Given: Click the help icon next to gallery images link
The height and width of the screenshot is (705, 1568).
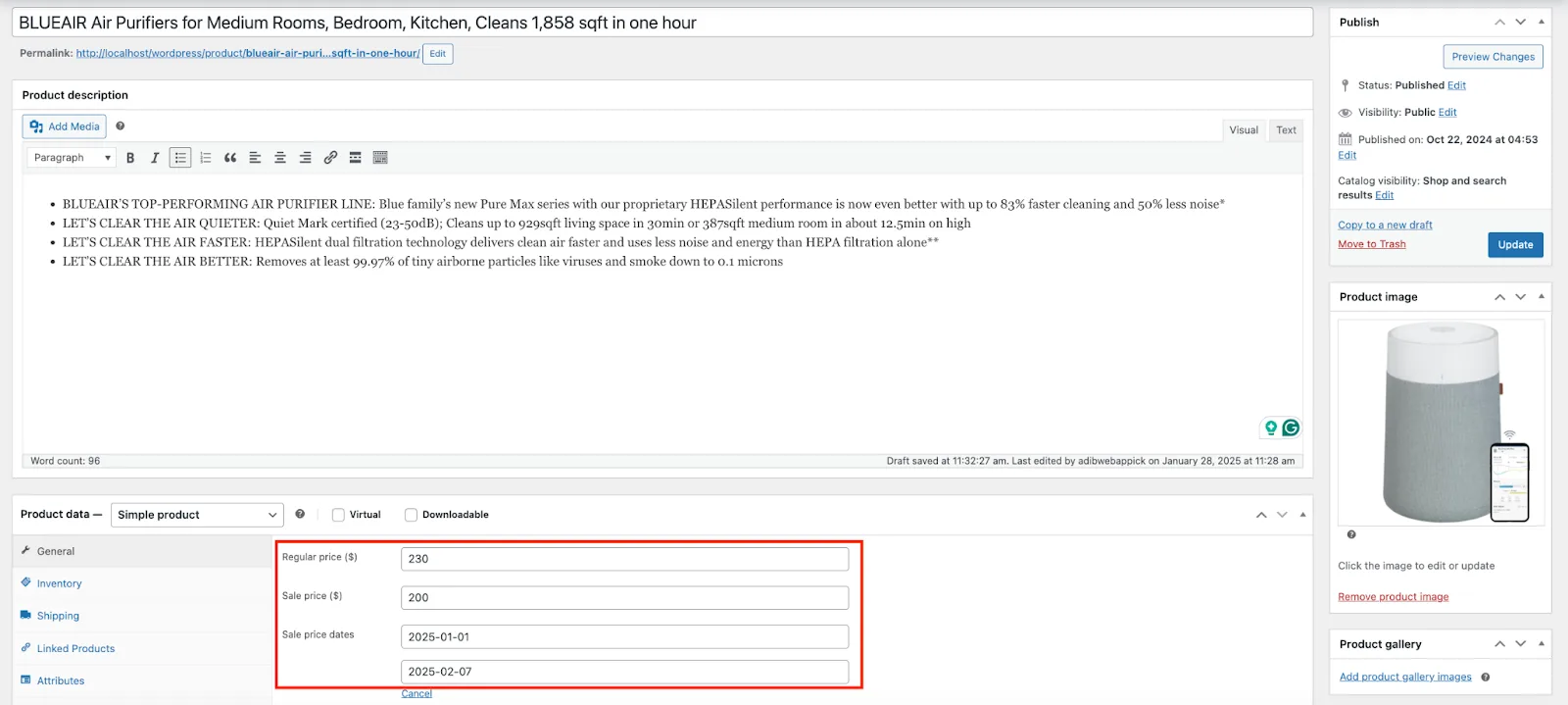Looking at the screenshot, I should (1486, 677).
